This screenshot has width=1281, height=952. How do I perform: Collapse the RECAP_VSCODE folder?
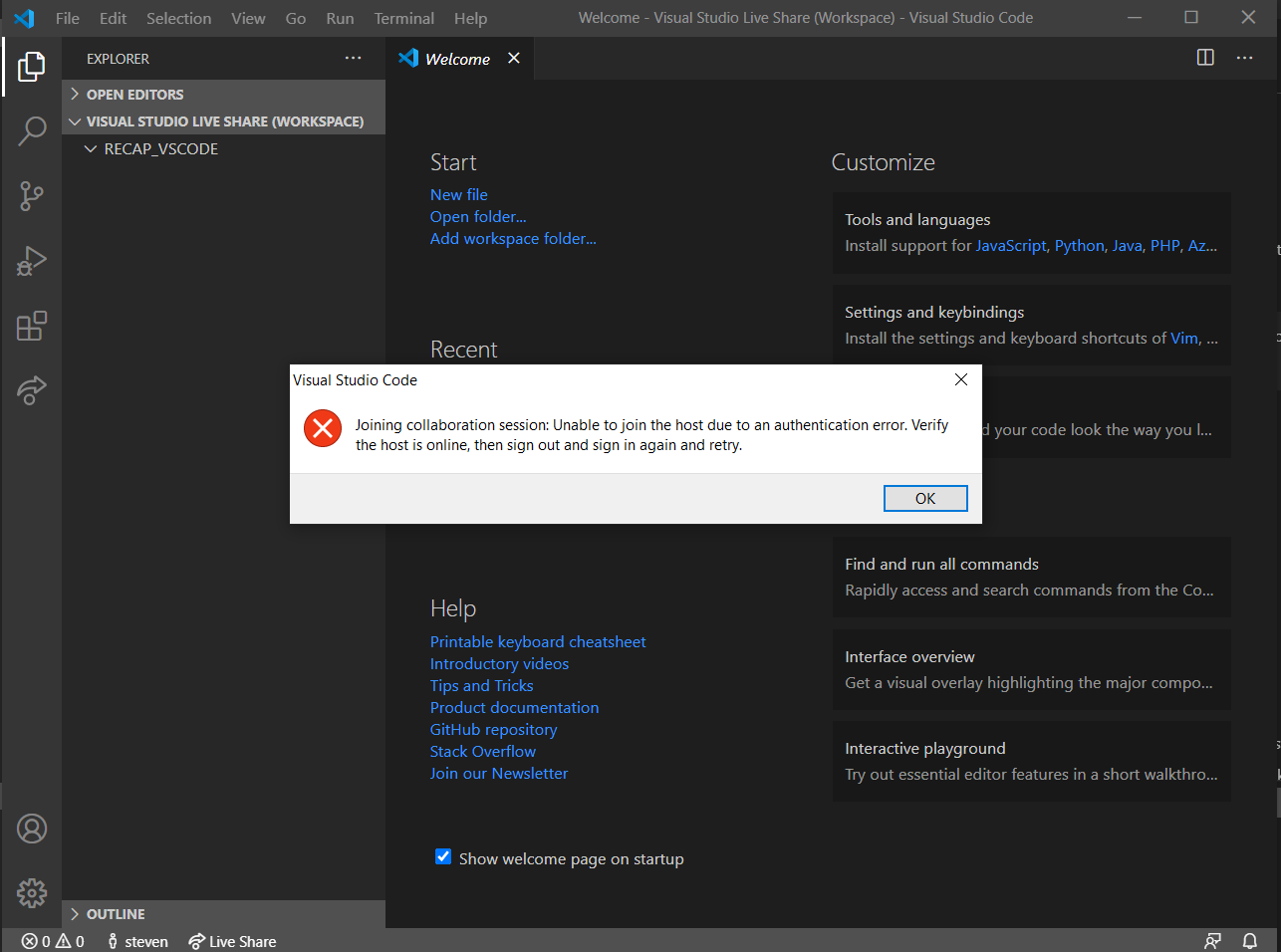223,148
